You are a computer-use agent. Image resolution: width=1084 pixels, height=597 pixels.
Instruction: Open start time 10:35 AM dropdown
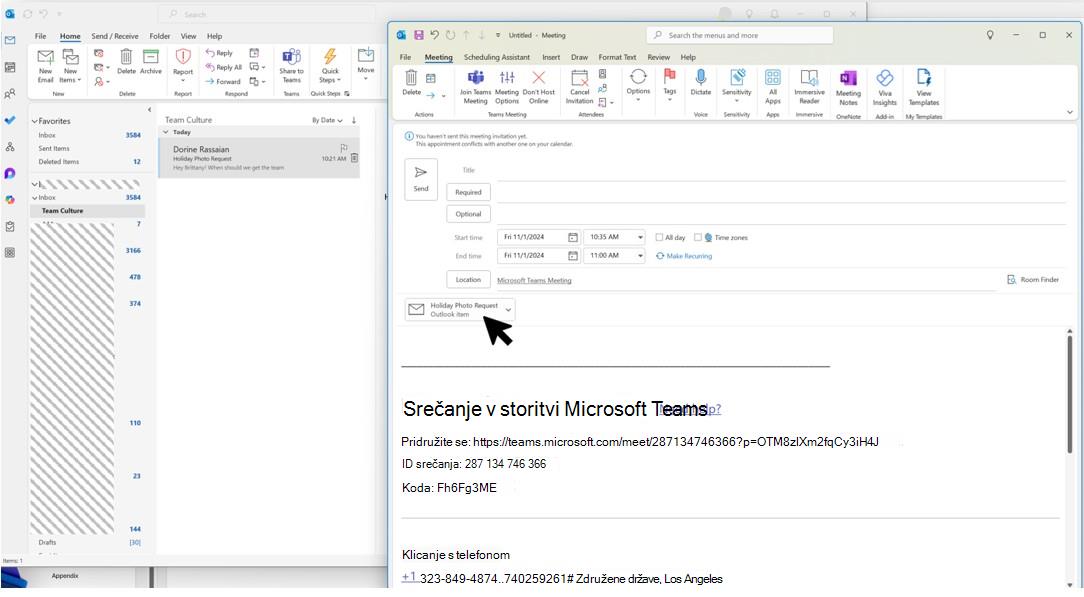point(640,237)
